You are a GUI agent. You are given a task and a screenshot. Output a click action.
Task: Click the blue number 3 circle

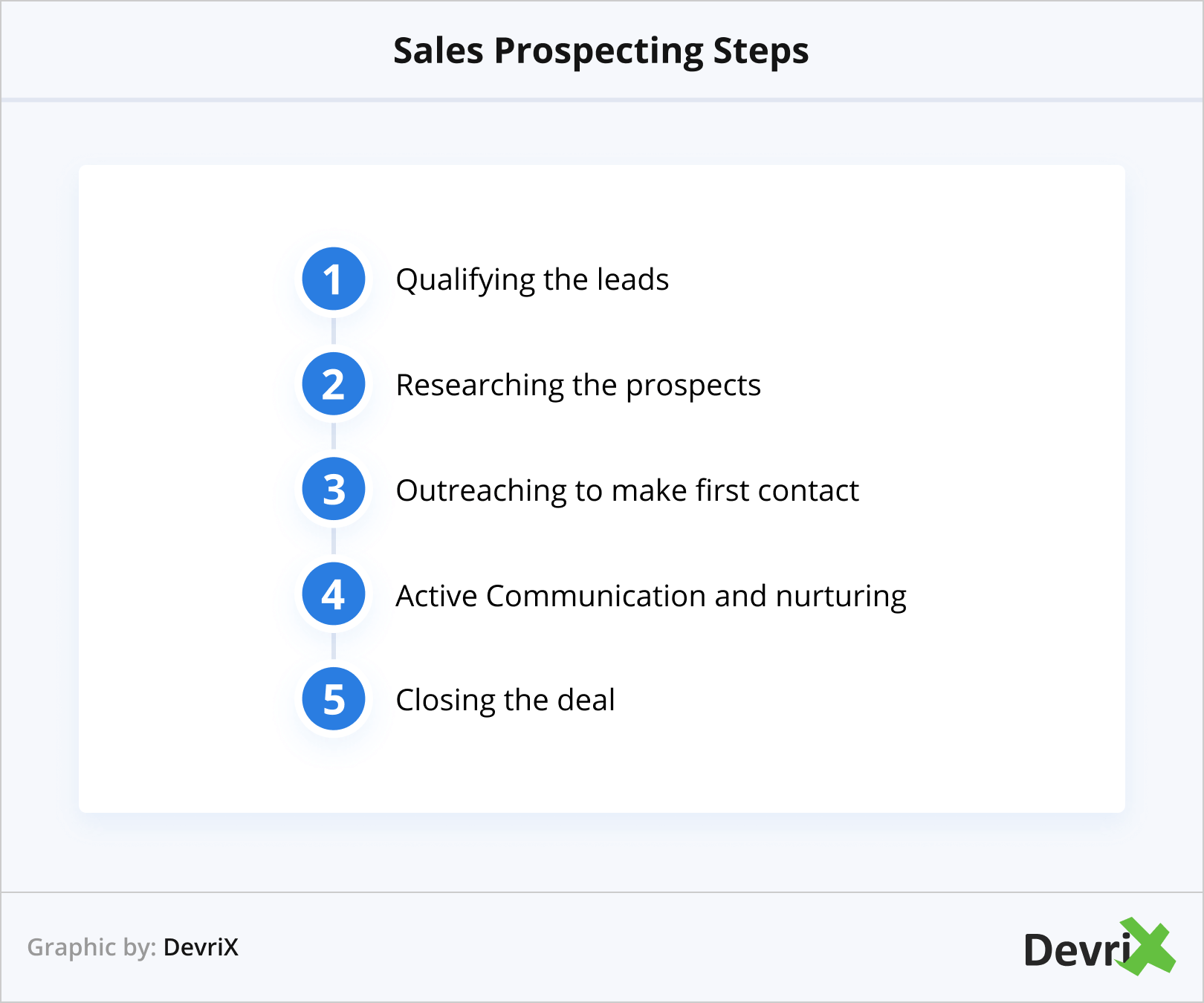click(333, 490)
